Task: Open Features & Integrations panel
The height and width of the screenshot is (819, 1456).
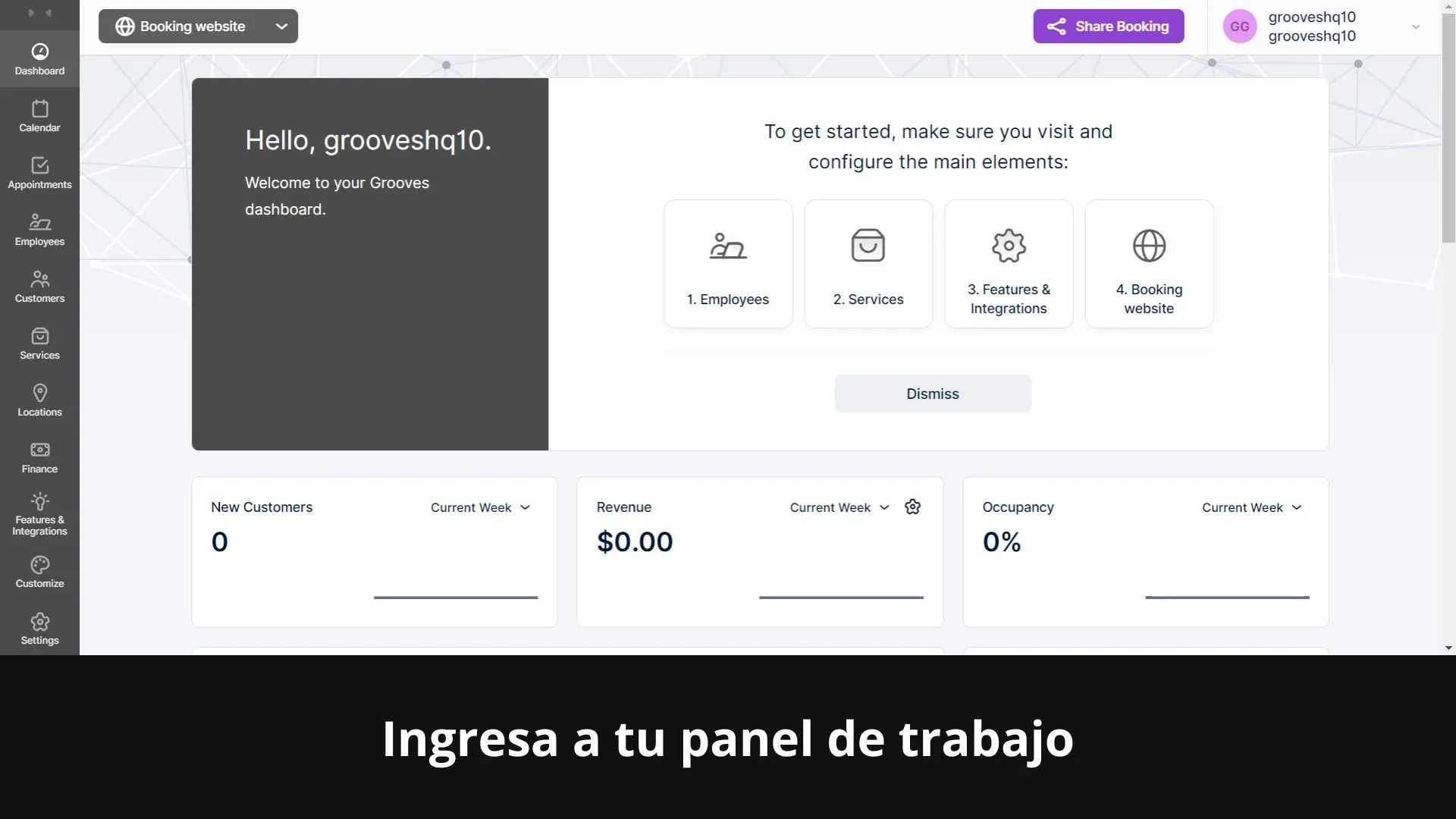Action: pyautogui.click(x=39, y=514)
